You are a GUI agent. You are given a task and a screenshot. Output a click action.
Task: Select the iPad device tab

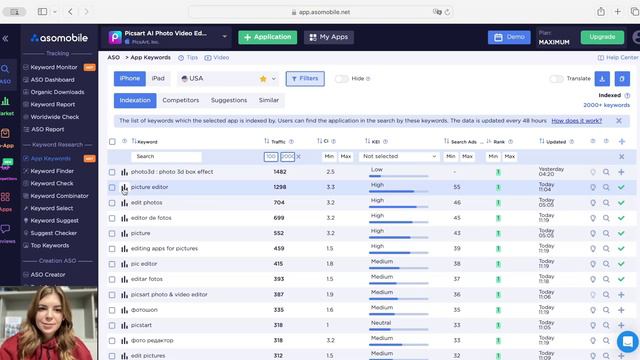[x=158, y=79]
